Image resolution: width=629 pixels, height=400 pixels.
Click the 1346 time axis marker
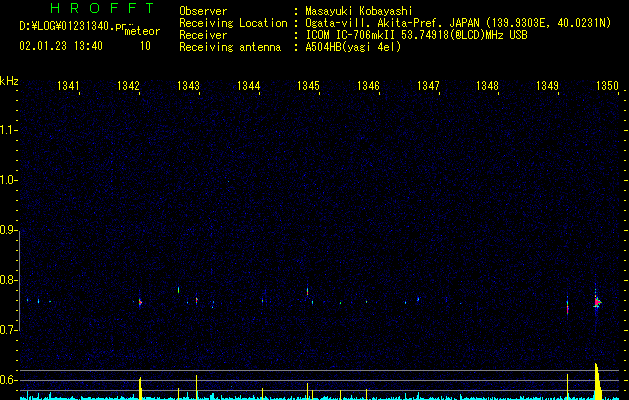[x=368, y=86]
